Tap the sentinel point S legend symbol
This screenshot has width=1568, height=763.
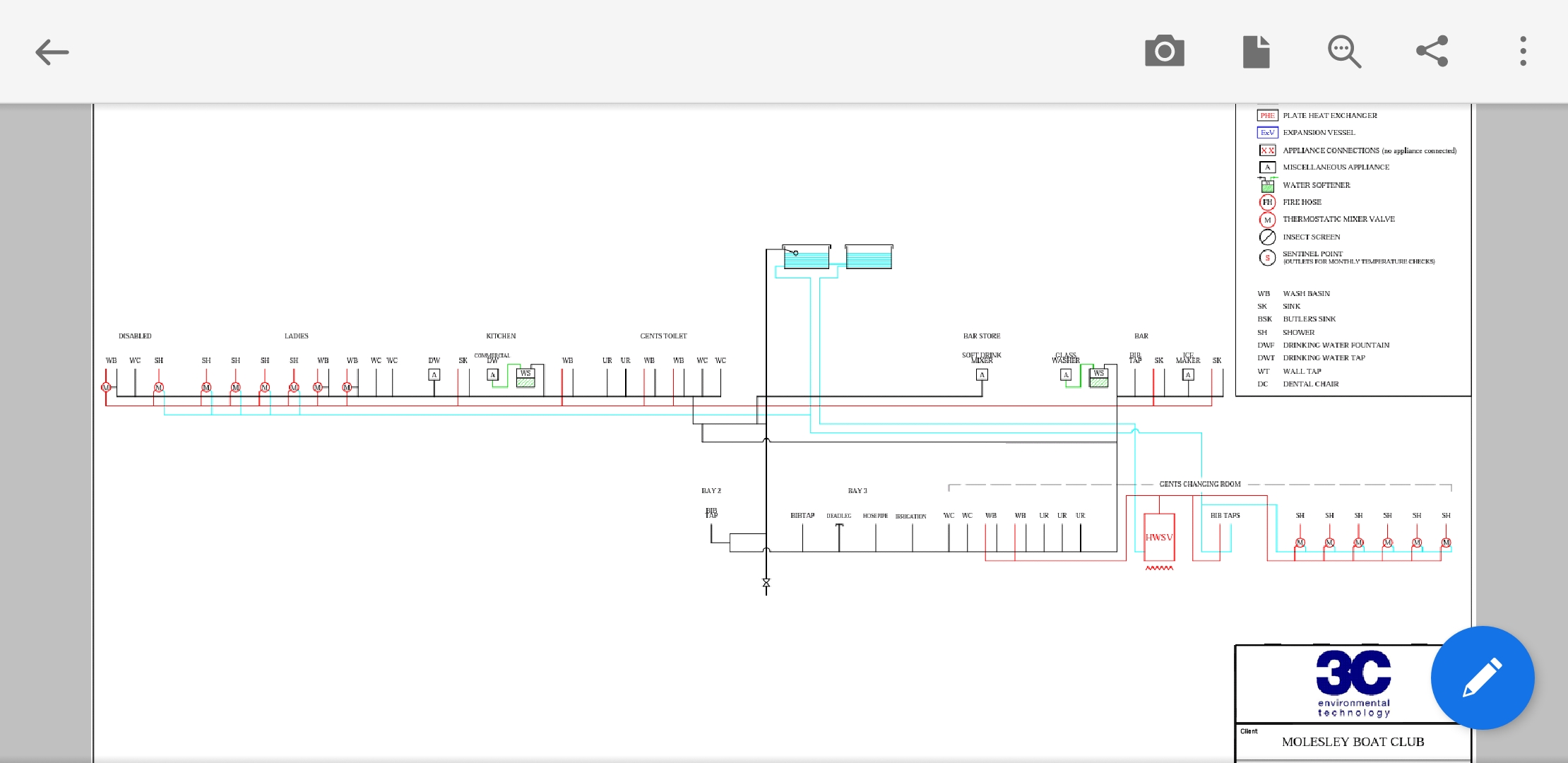coord(1268,258)
